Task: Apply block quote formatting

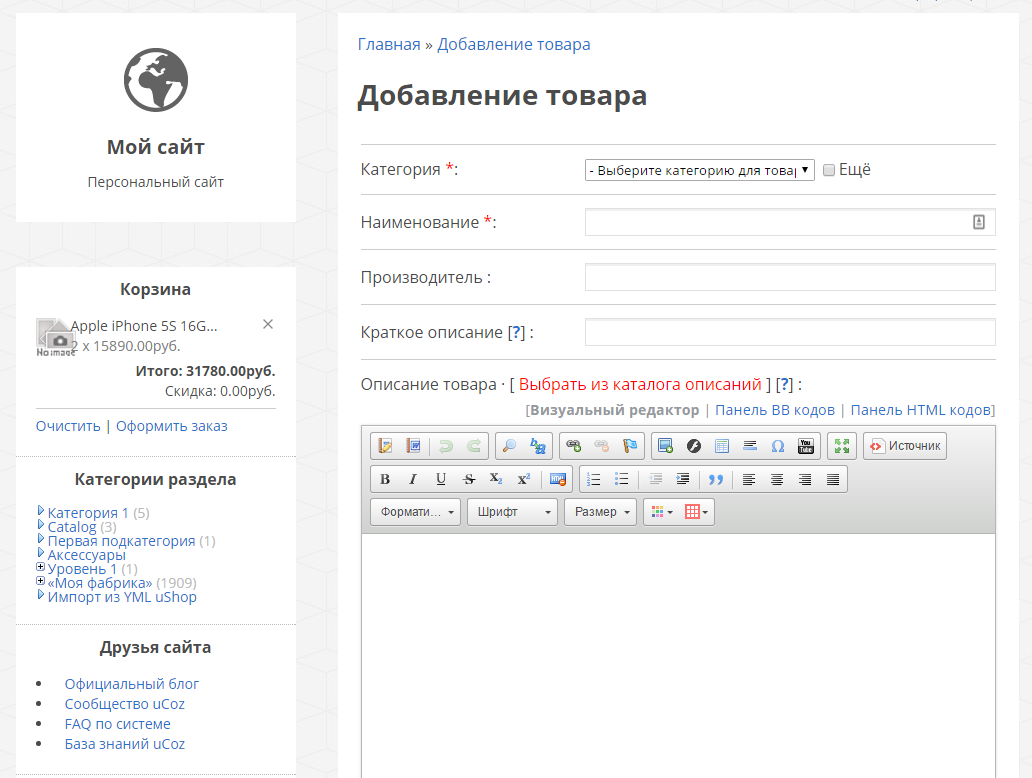Action: 715,479
